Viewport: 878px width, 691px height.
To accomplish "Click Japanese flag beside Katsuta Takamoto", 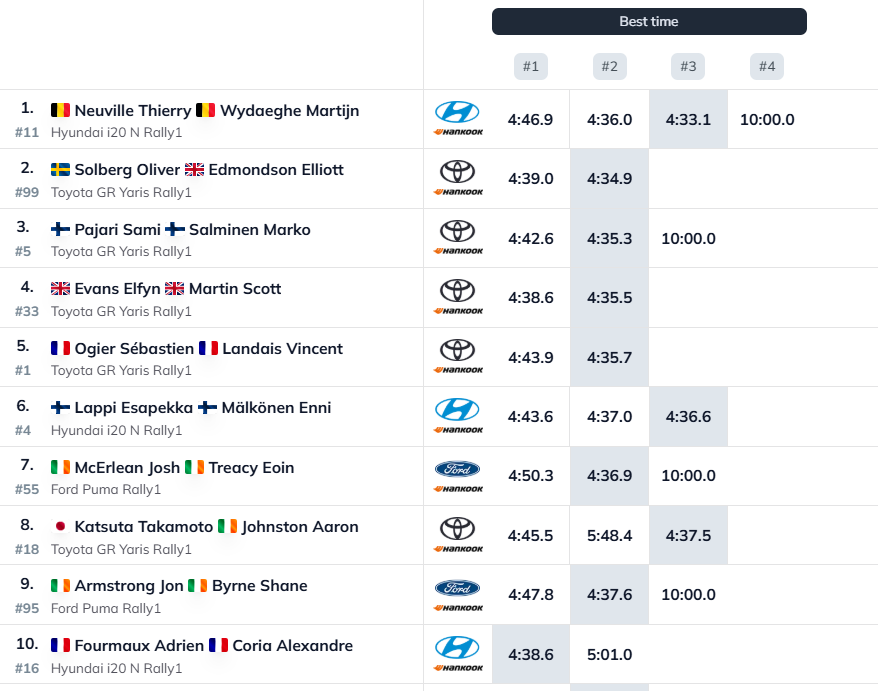I will [x=60, y=527].
